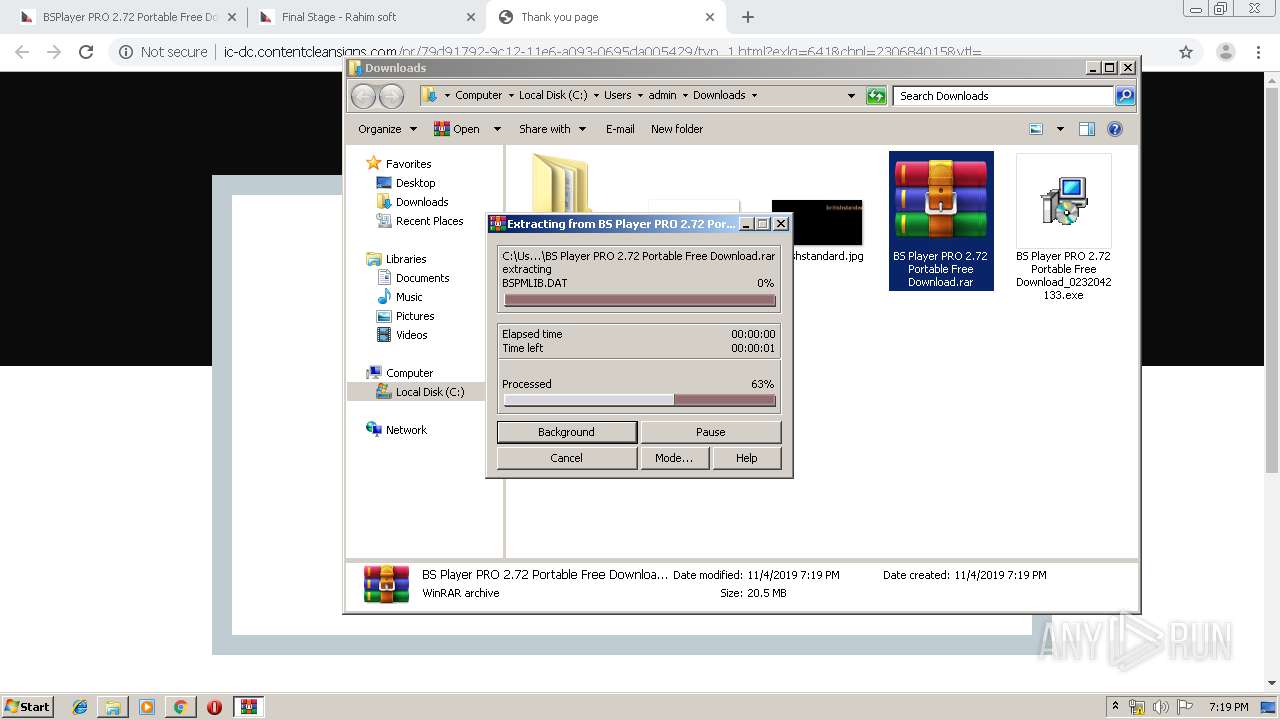Click the Change your view icon
The height and width of the screenshot is (720, 1280).
[x=1036, y=129]
